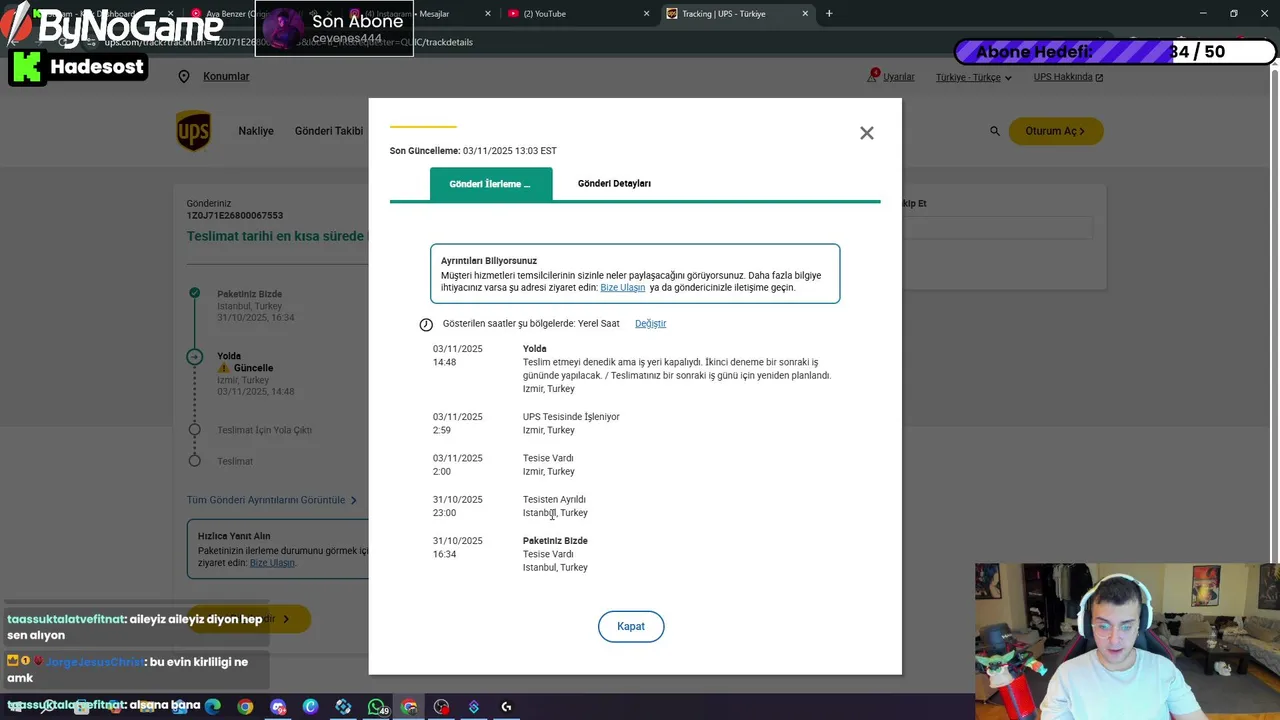1280x720 pixels.
Task: Open Google Chrome from the taskbar
Action: (x=245, y=707)
